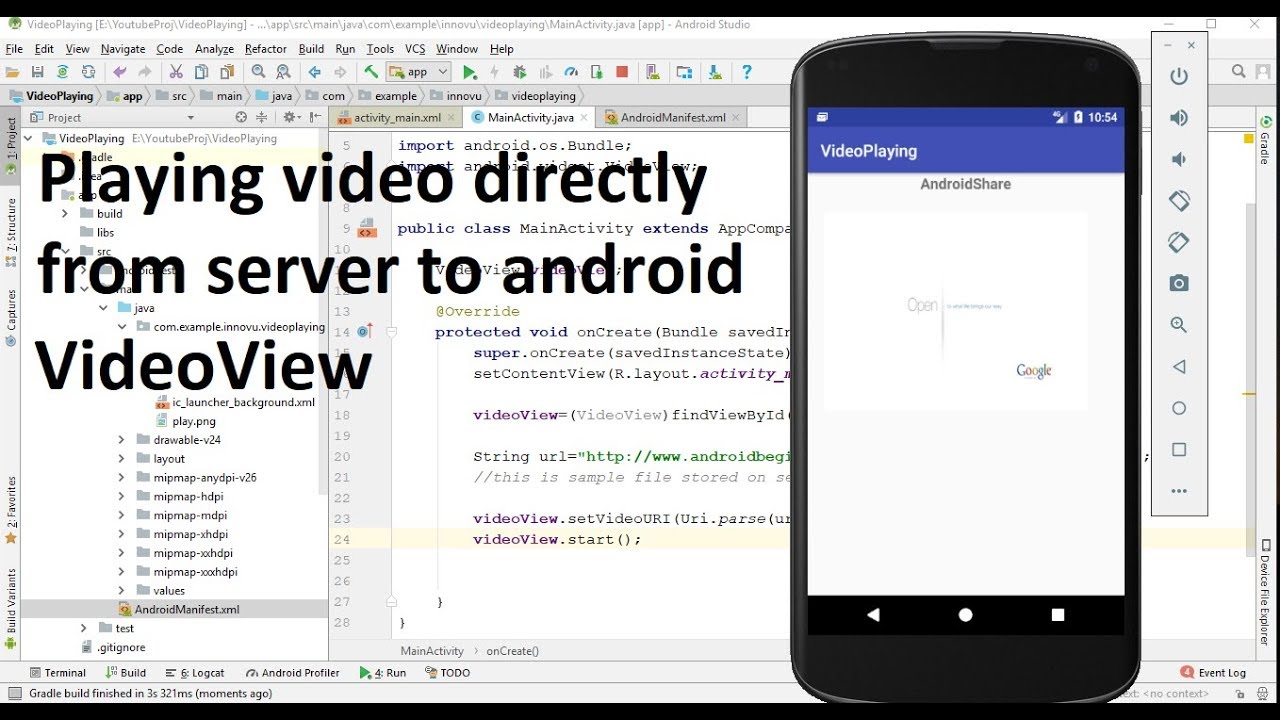
Task: Click emulator volume down icon
Action: tap(1179, 159)
